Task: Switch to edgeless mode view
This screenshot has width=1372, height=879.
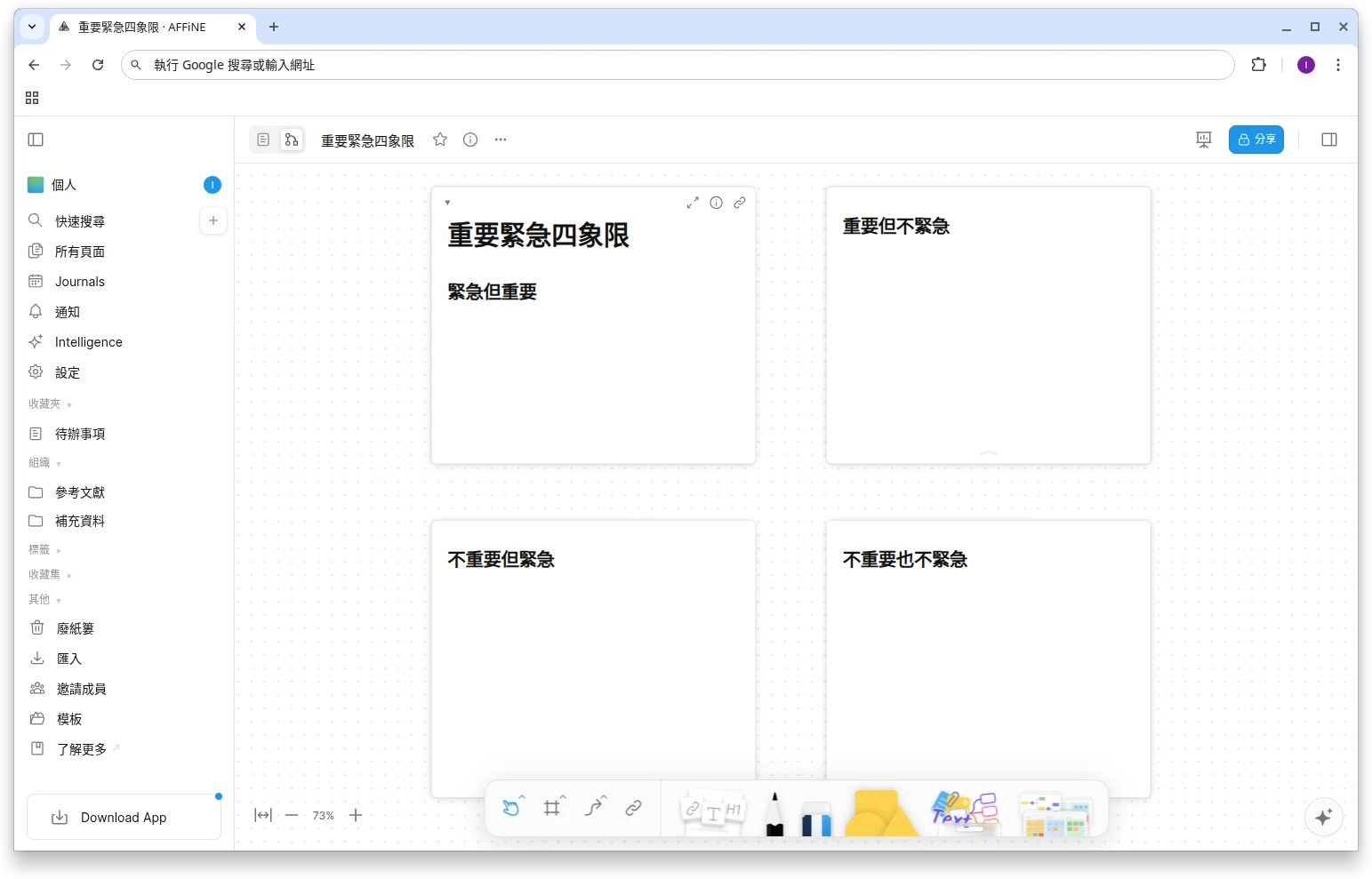Action: (x=291, y=140)
